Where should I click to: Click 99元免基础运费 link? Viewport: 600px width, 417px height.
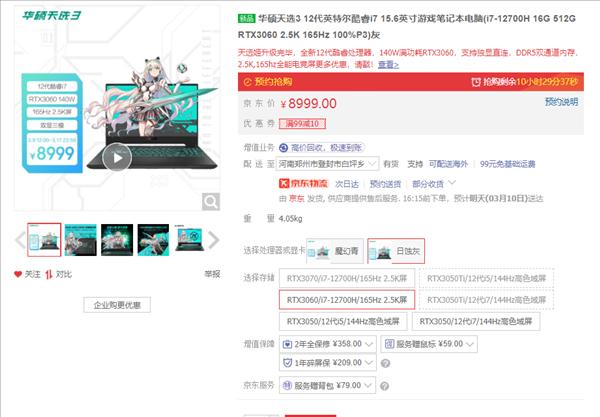pos(507,164)
